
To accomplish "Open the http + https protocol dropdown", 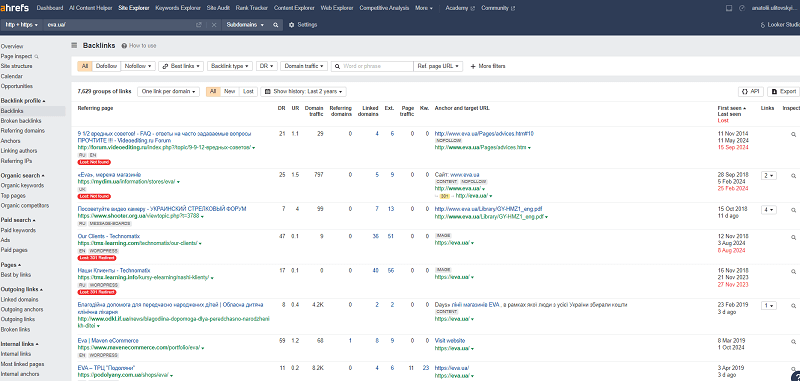I will click(21, 25).
